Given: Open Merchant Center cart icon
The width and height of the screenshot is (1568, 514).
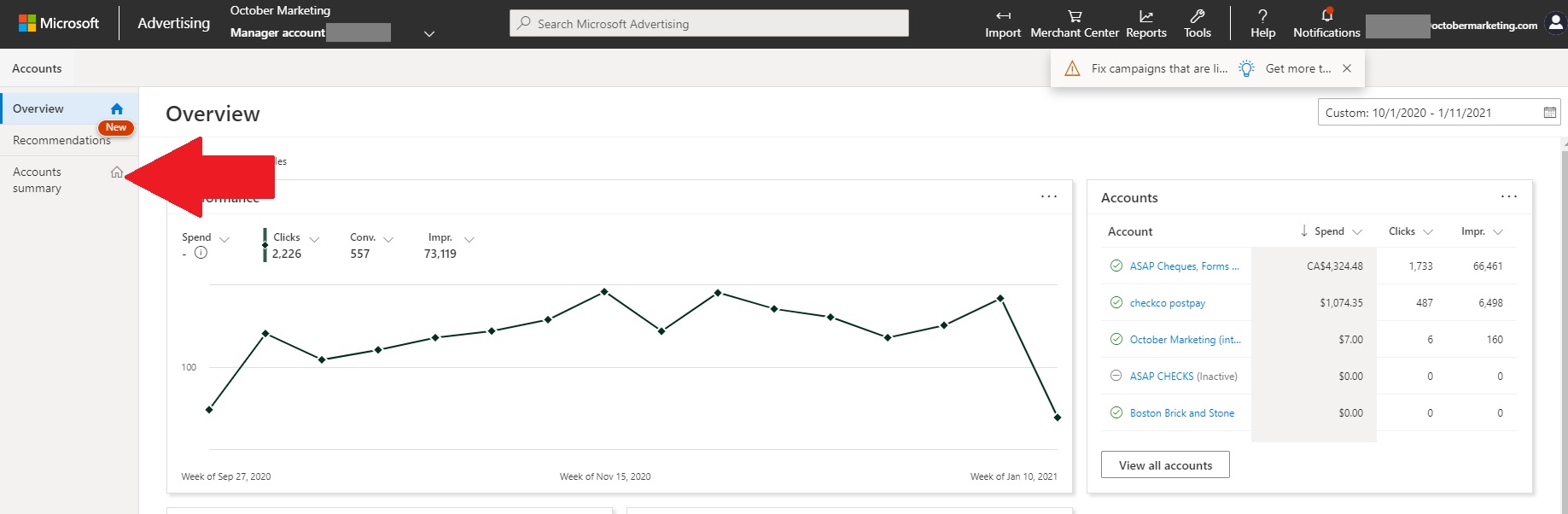Looking at the screenshot, I should 1075,16.
